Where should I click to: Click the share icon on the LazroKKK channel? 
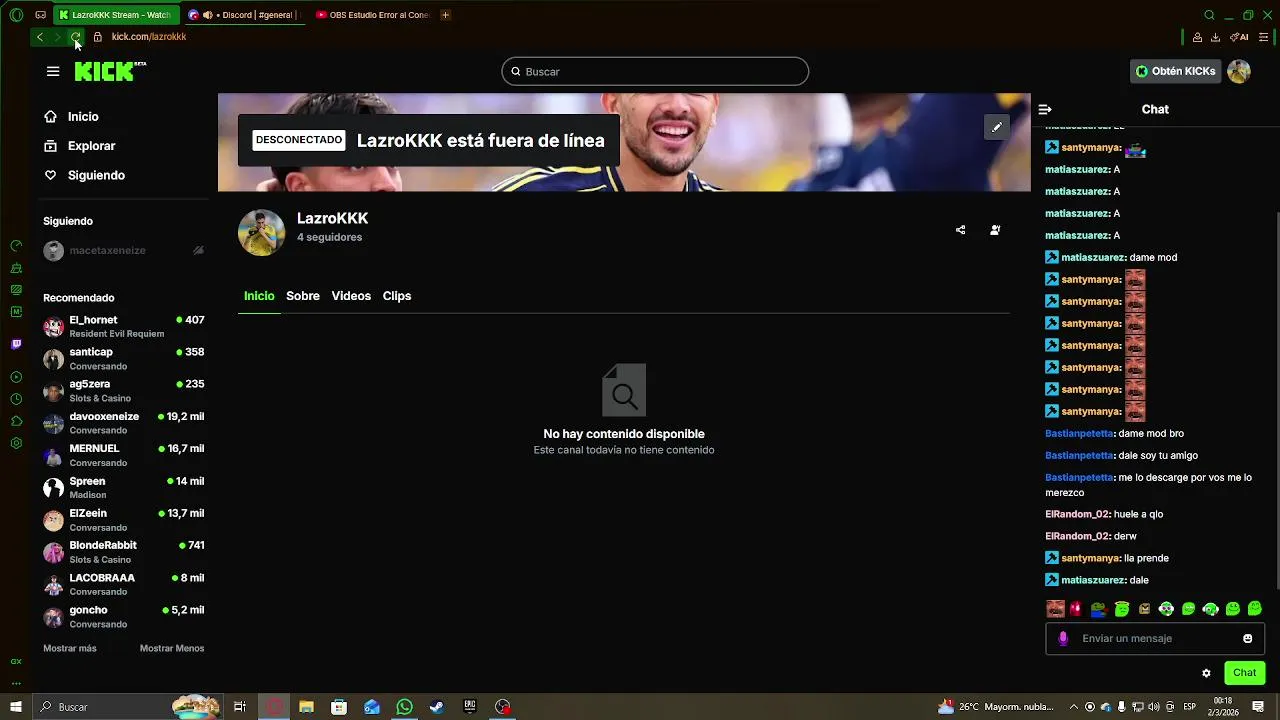click(x=960, y=230)
